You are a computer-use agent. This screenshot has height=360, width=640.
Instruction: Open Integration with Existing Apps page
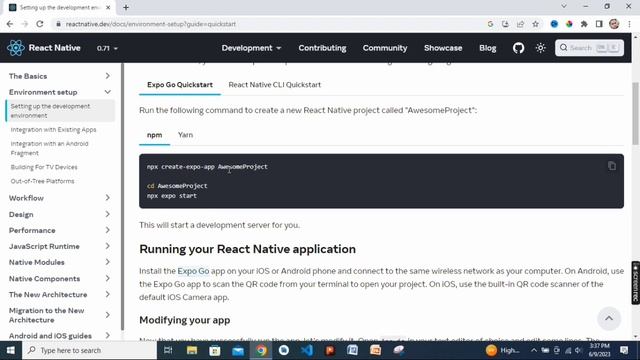[x=53, y=130]
